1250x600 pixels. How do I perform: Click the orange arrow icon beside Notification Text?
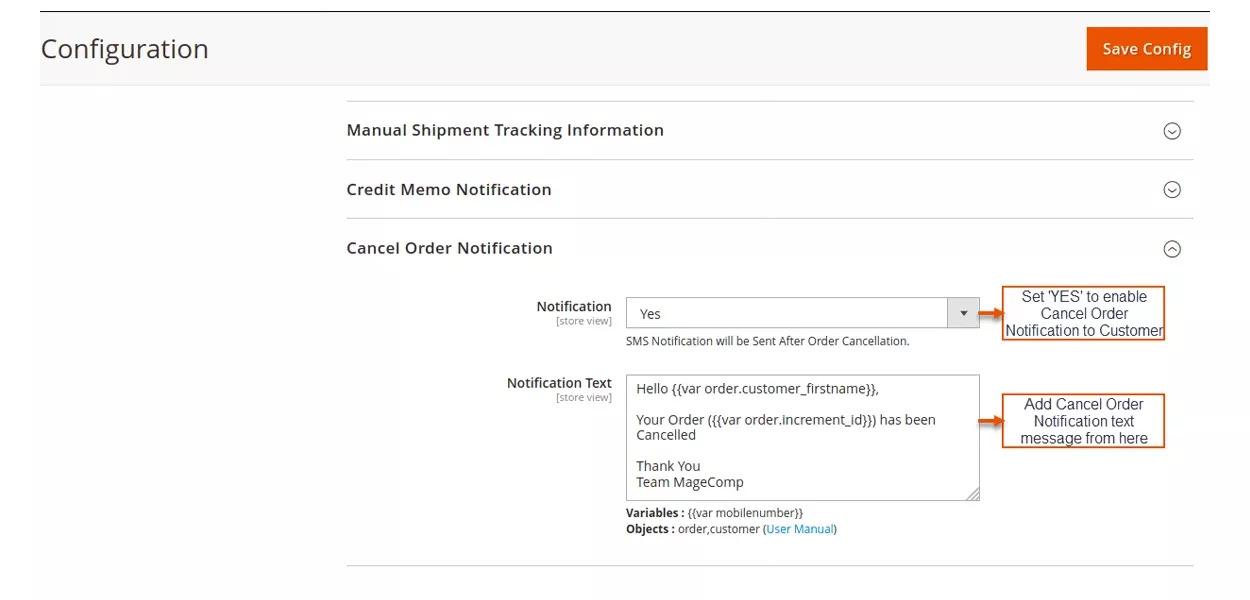[x=990, y=421]
